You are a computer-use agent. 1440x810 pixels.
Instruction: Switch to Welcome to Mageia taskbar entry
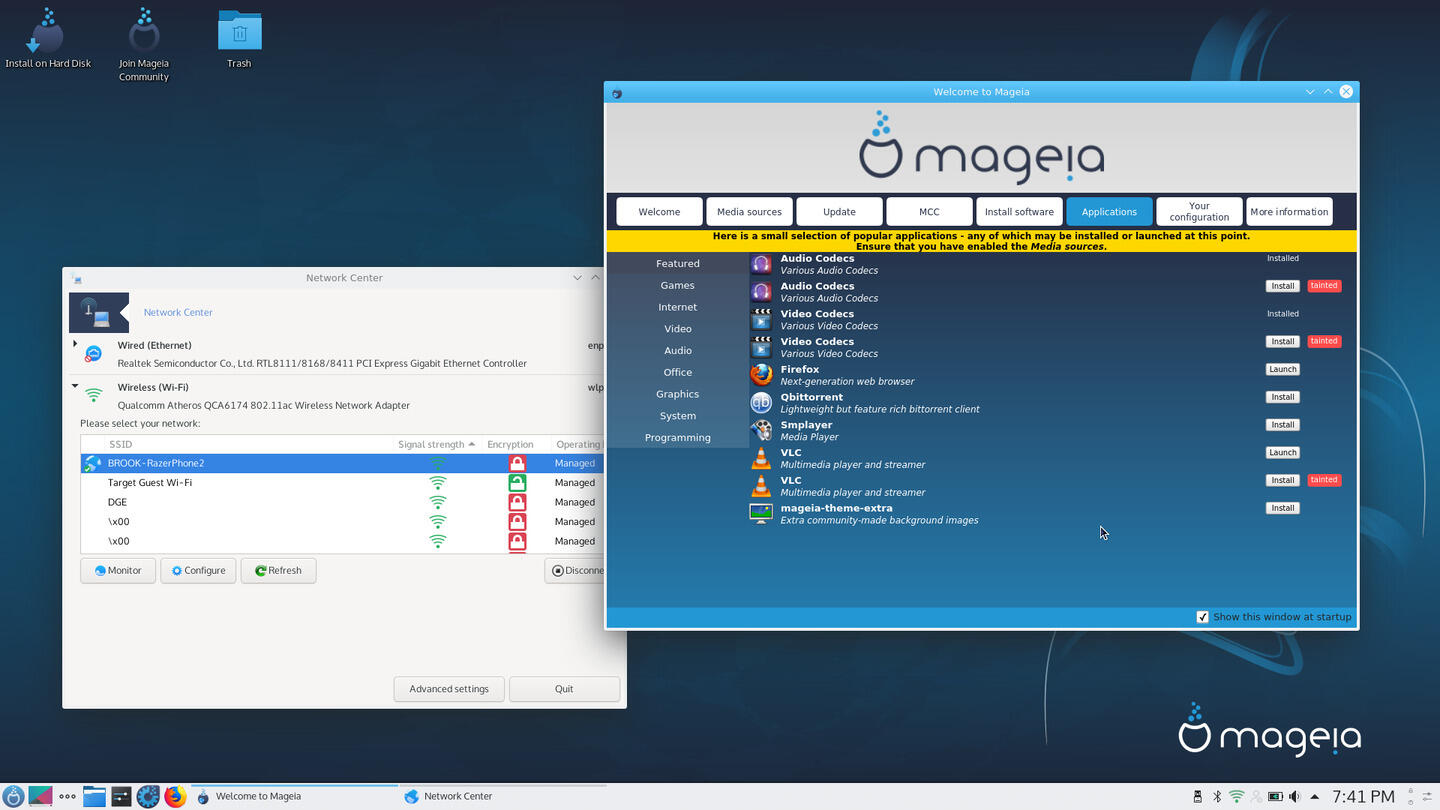(294, 796)
